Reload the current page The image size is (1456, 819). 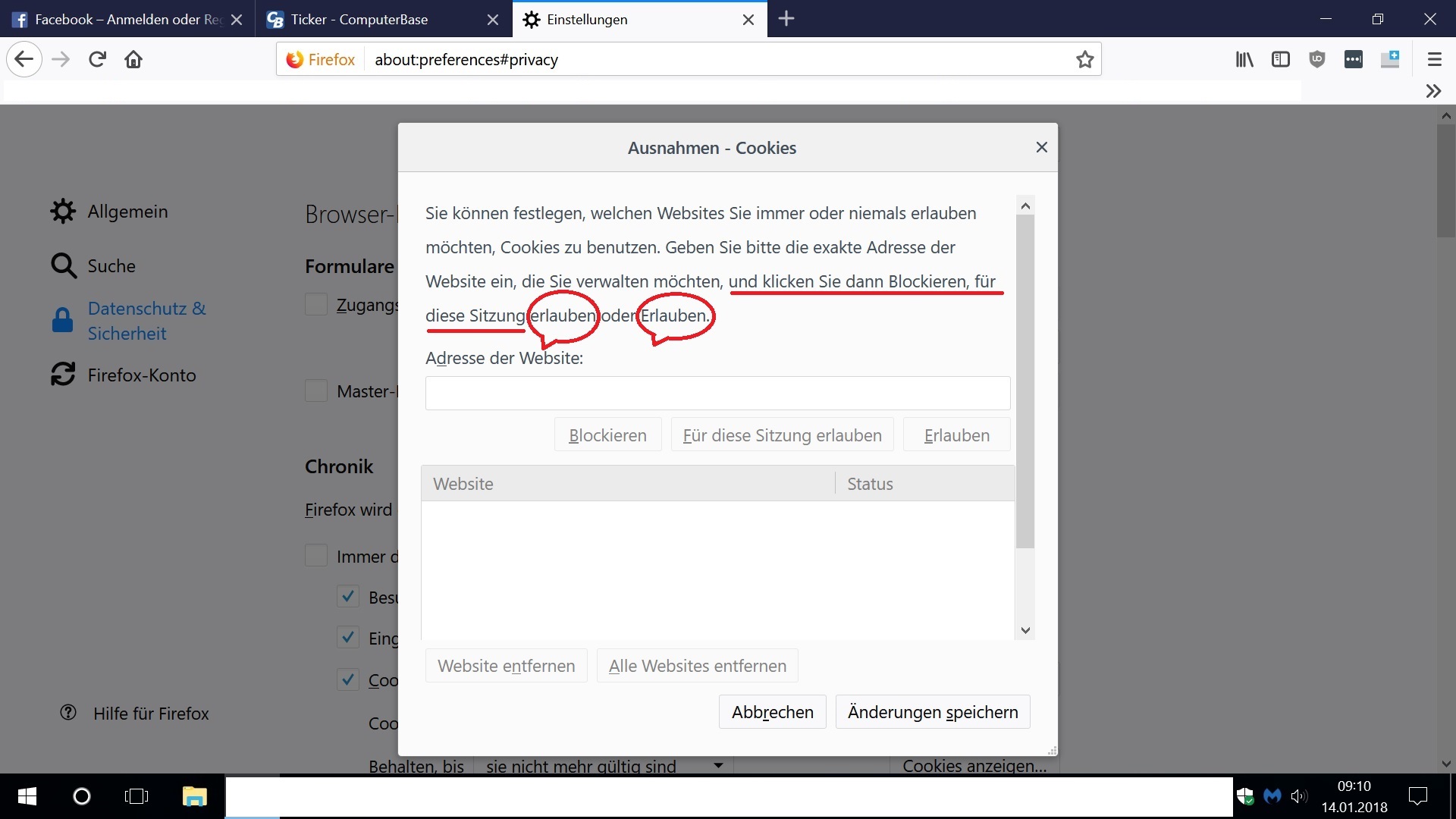[97, 59]
